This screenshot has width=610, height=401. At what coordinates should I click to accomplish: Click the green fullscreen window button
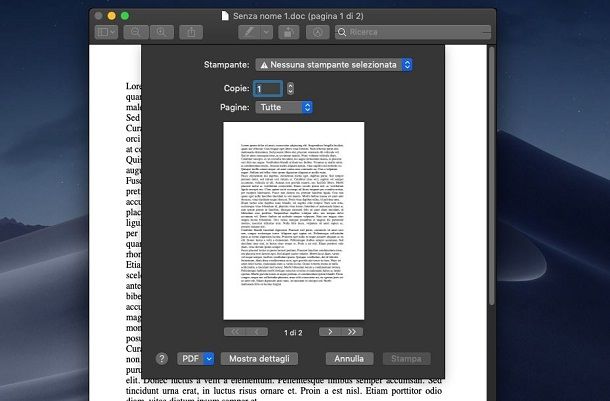point(125,16)
